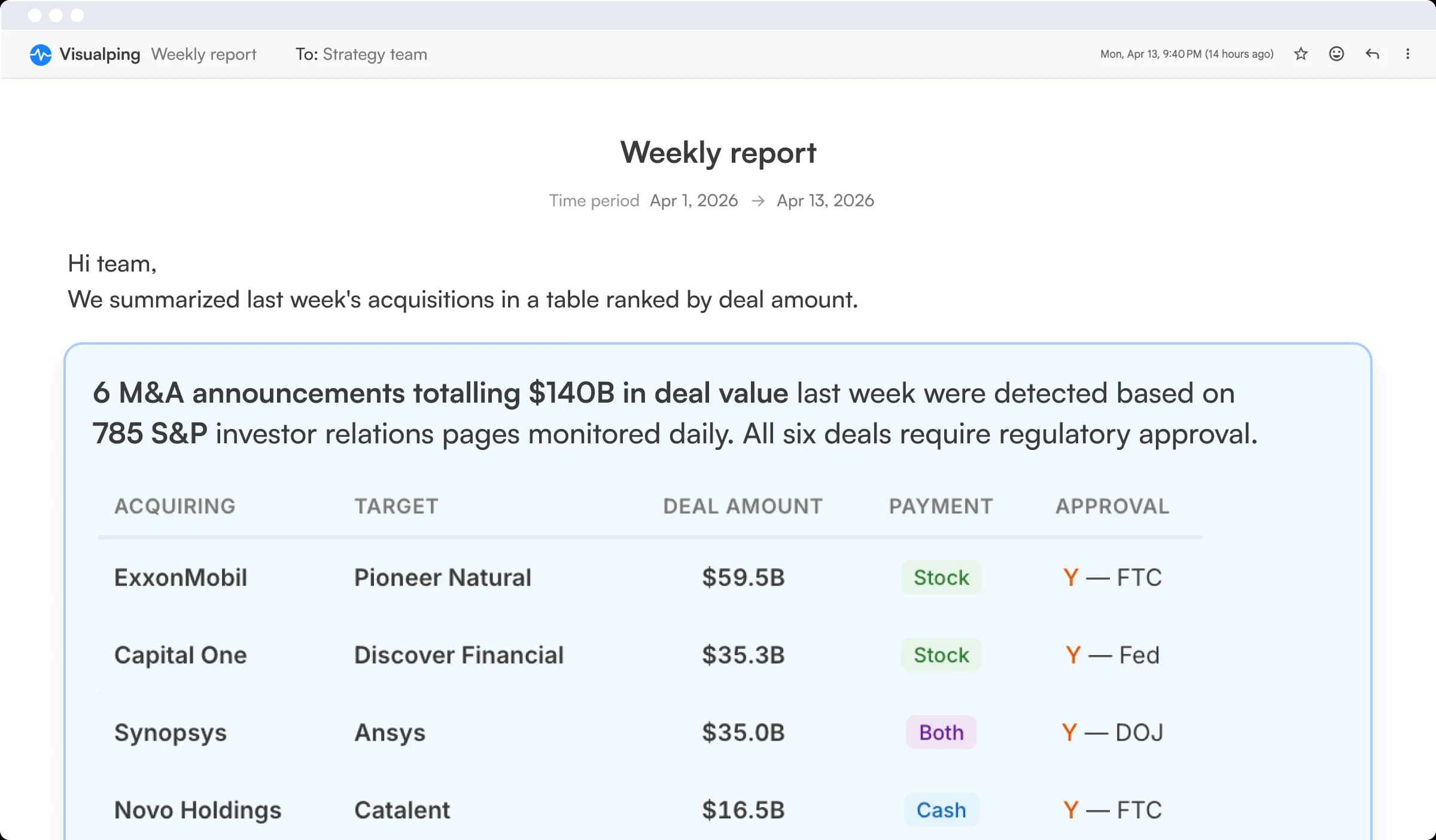1436x840 pixels.
Task: Click the 'Y — Fed' approval cell
Action: tap(1112, 655)
